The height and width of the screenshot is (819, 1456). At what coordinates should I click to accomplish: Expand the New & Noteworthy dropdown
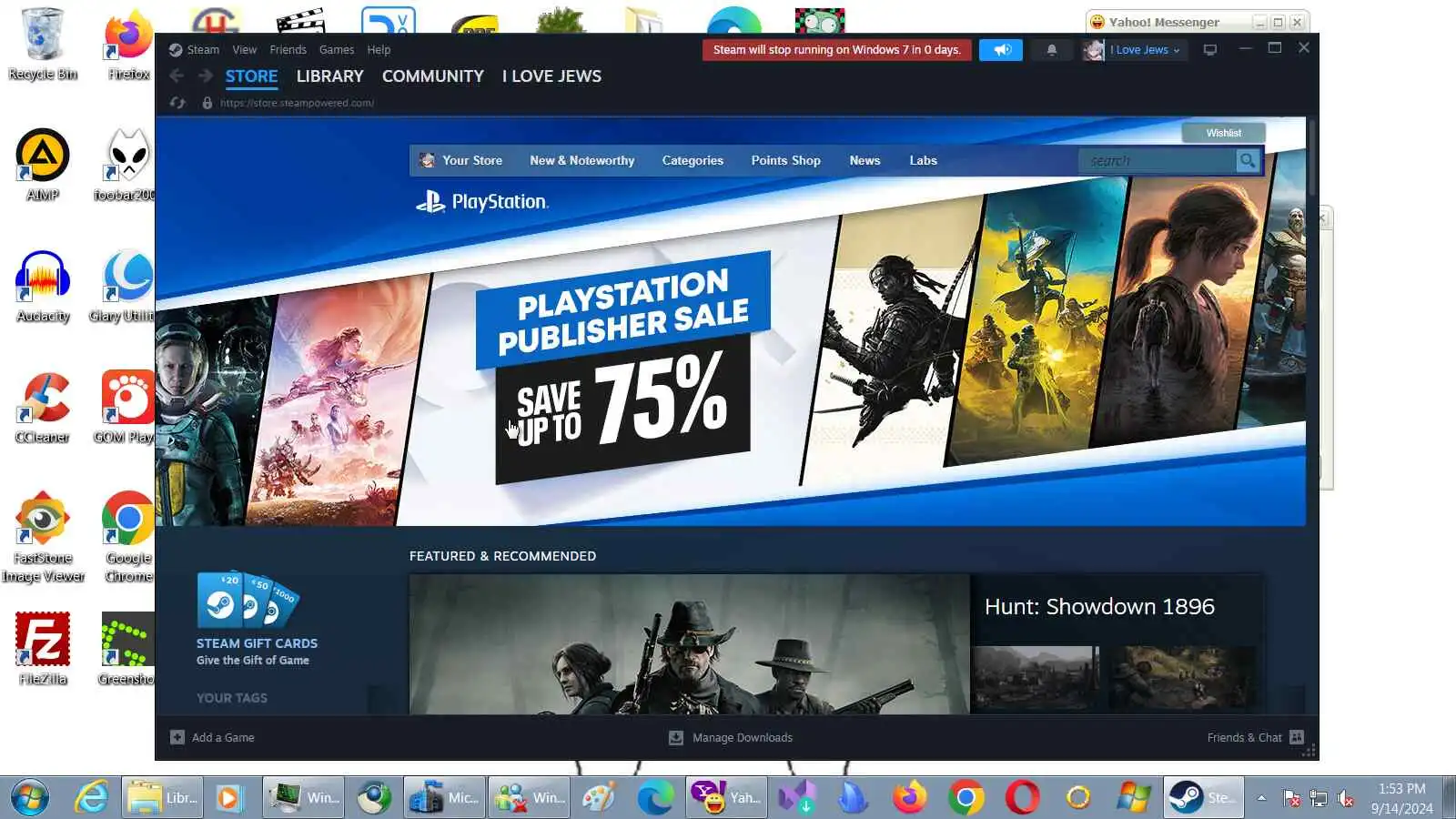click(x=582, y=161)
